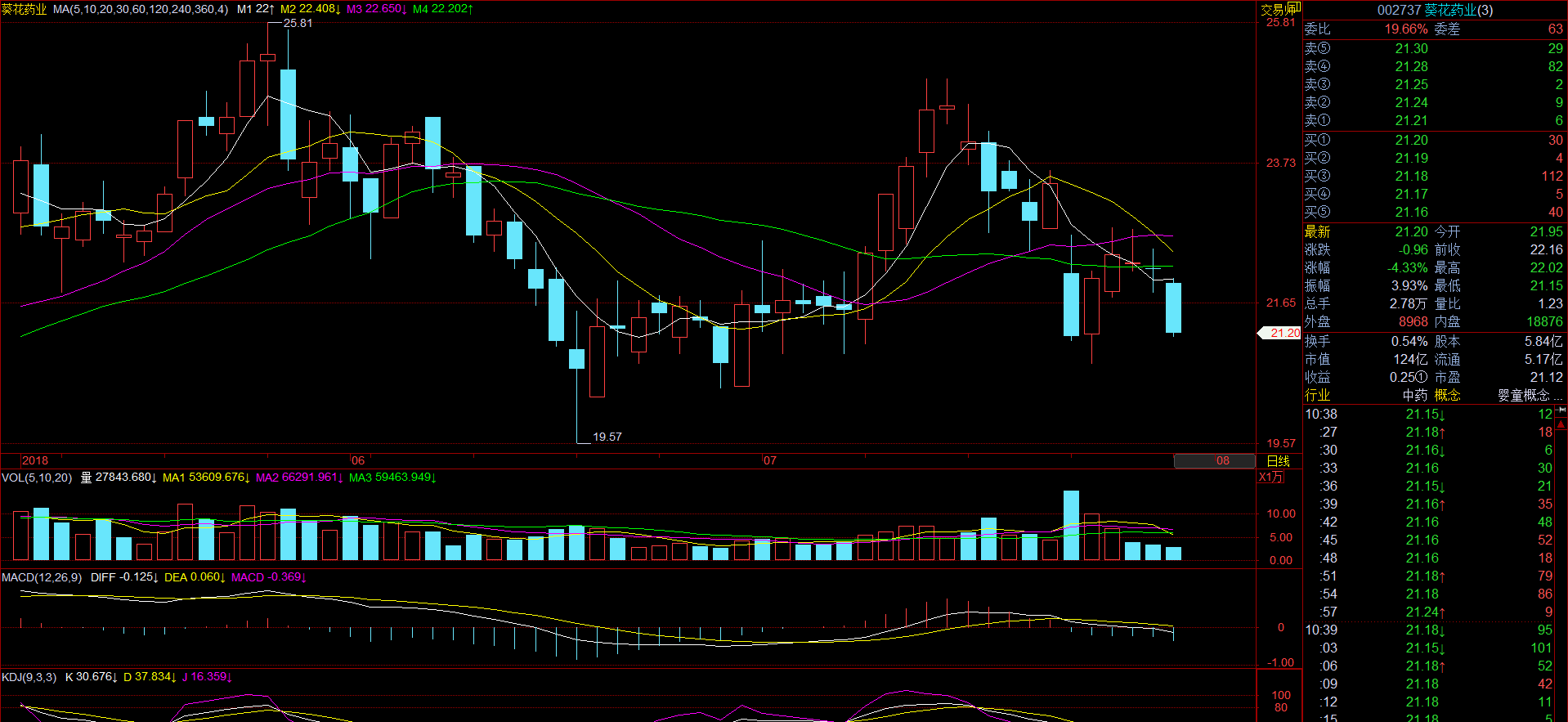
Task: Click the 最低 21.15 value
Action: tap(1547, 285)
